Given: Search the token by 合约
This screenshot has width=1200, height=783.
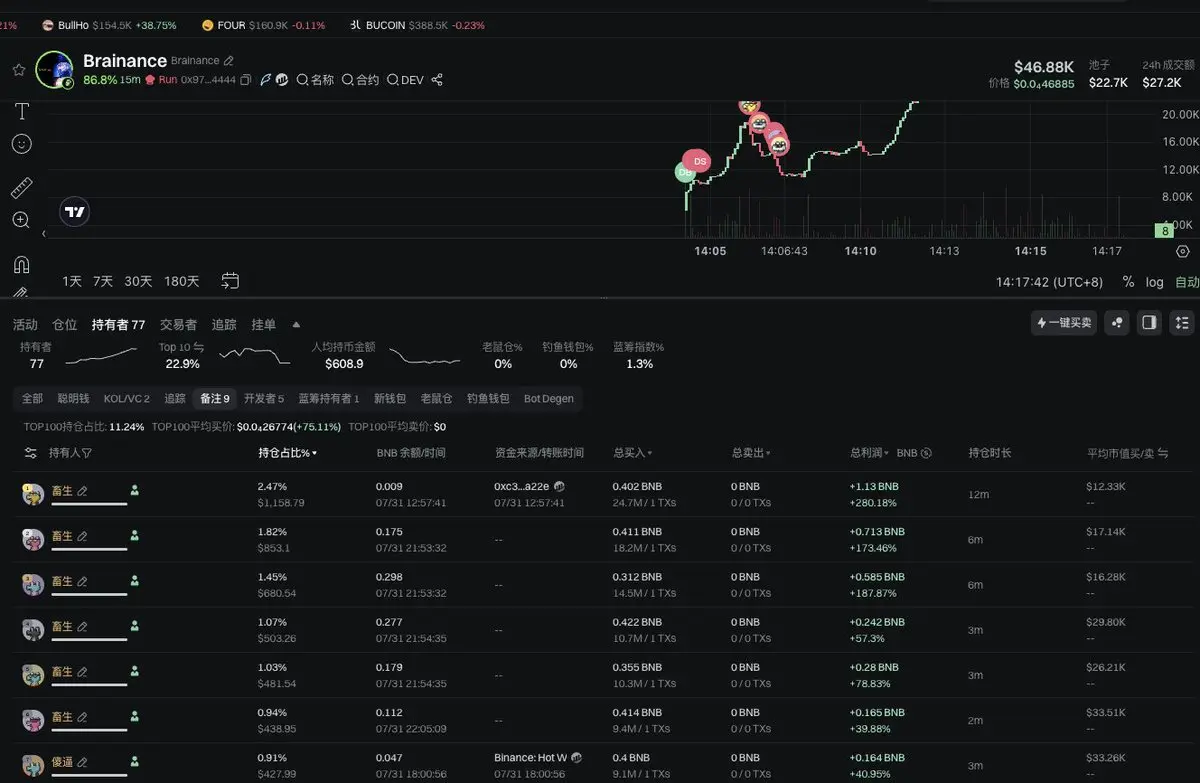Looking at the screenshot, I should [360, 80].
